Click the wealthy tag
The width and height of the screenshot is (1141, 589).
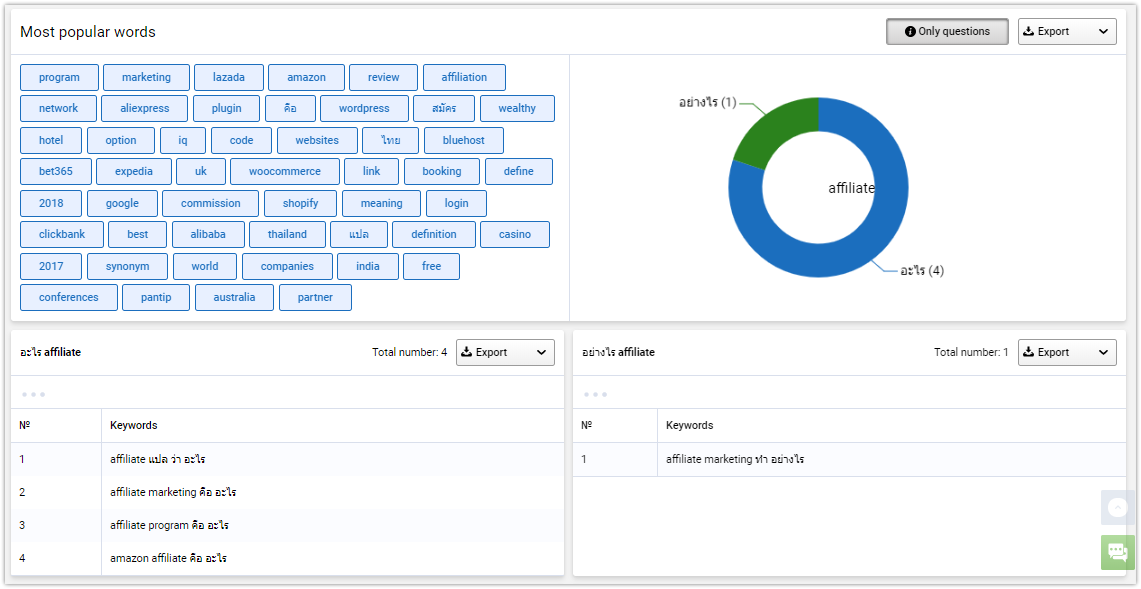tap(517, 108)
